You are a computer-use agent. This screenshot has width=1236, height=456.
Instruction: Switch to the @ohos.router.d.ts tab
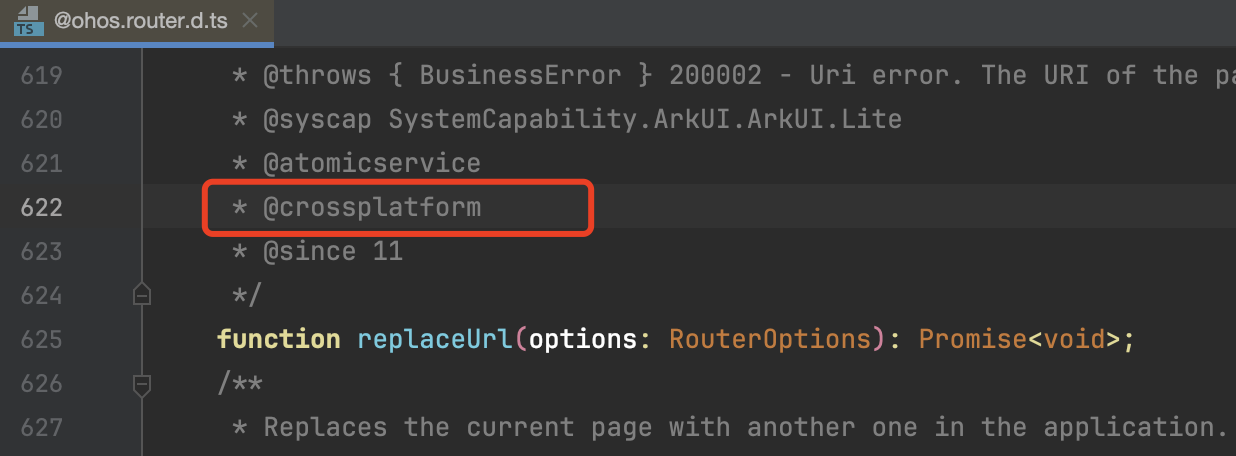click(136, 22)
